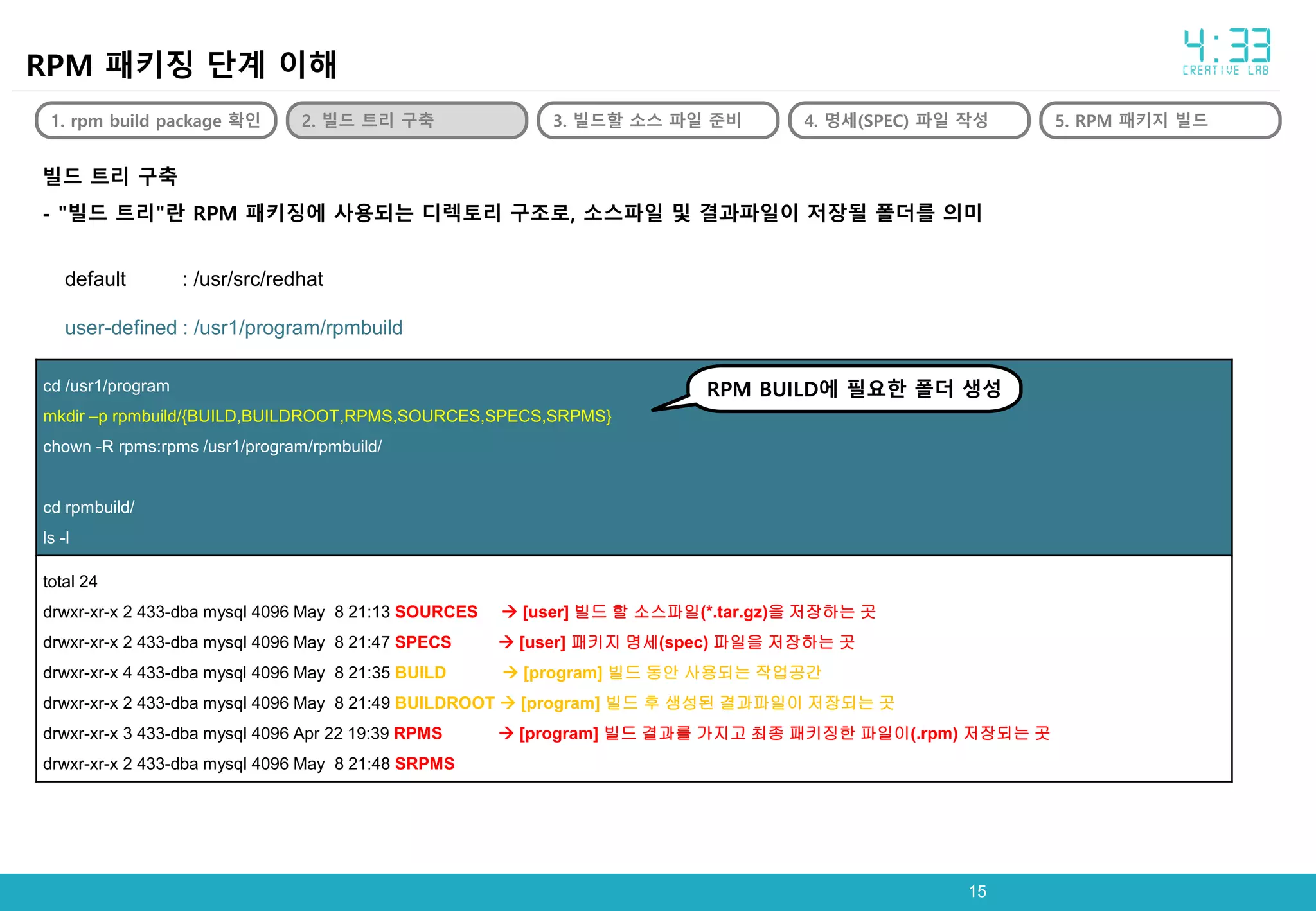
Task: Click the user-defined path '/usr1/program/rpmbuild'
Action: [x=298, y=328]
